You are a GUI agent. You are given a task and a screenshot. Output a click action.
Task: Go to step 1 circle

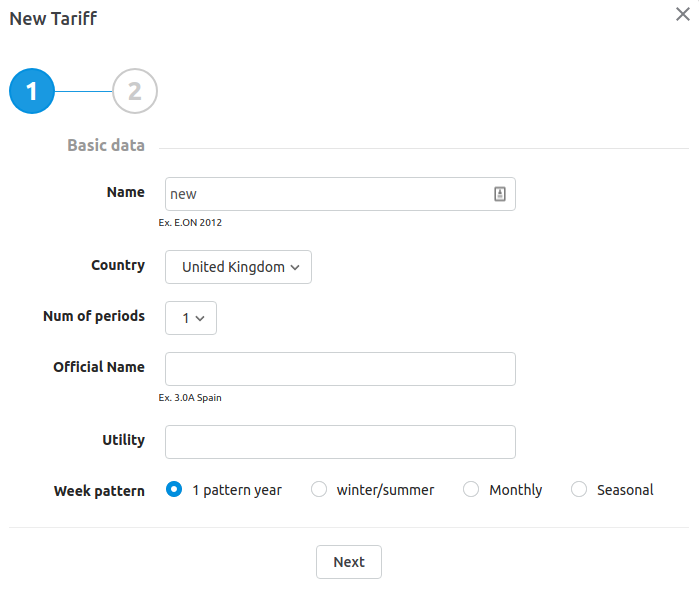pos(32,91)
